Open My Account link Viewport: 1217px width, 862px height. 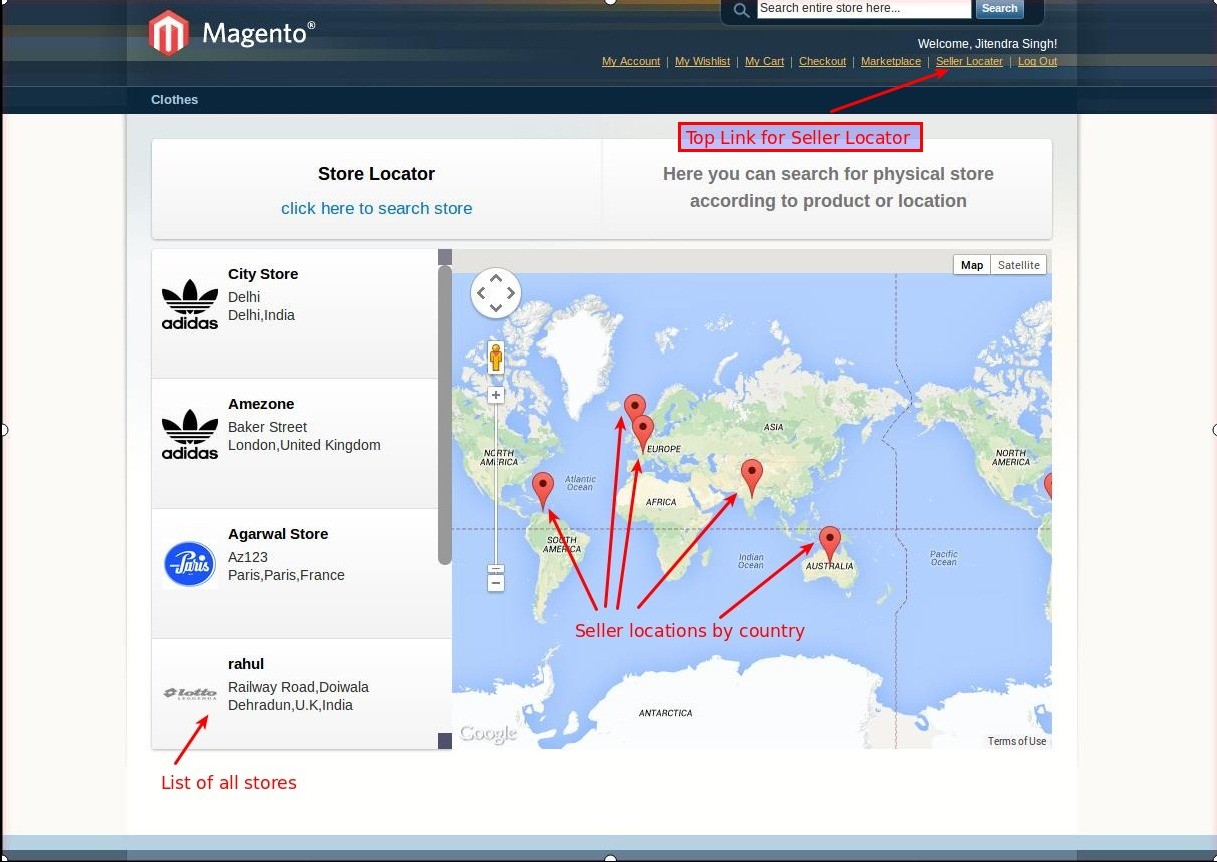click(631, 61)
